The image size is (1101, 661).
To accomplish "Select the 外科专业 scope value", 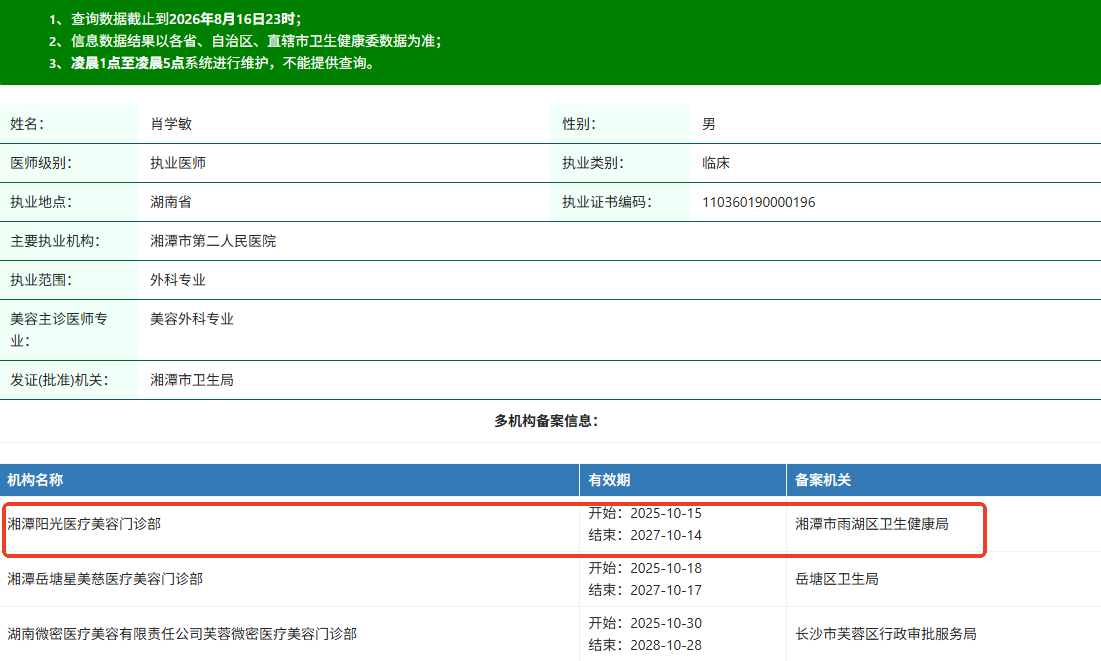I will (178, 280).
